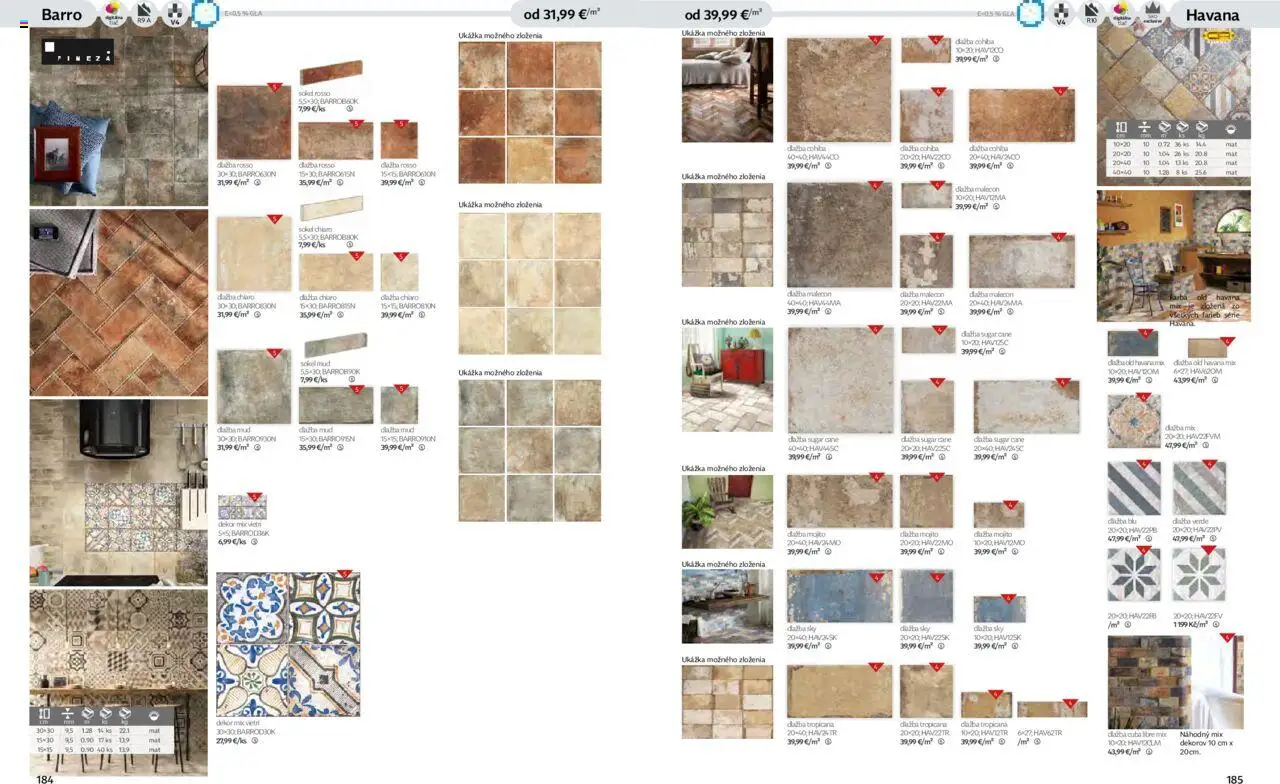Viewport: 1280px width, 784px height.
Task: Click the dlažba cuba libre mix product text
Action: click(1137, 734)
